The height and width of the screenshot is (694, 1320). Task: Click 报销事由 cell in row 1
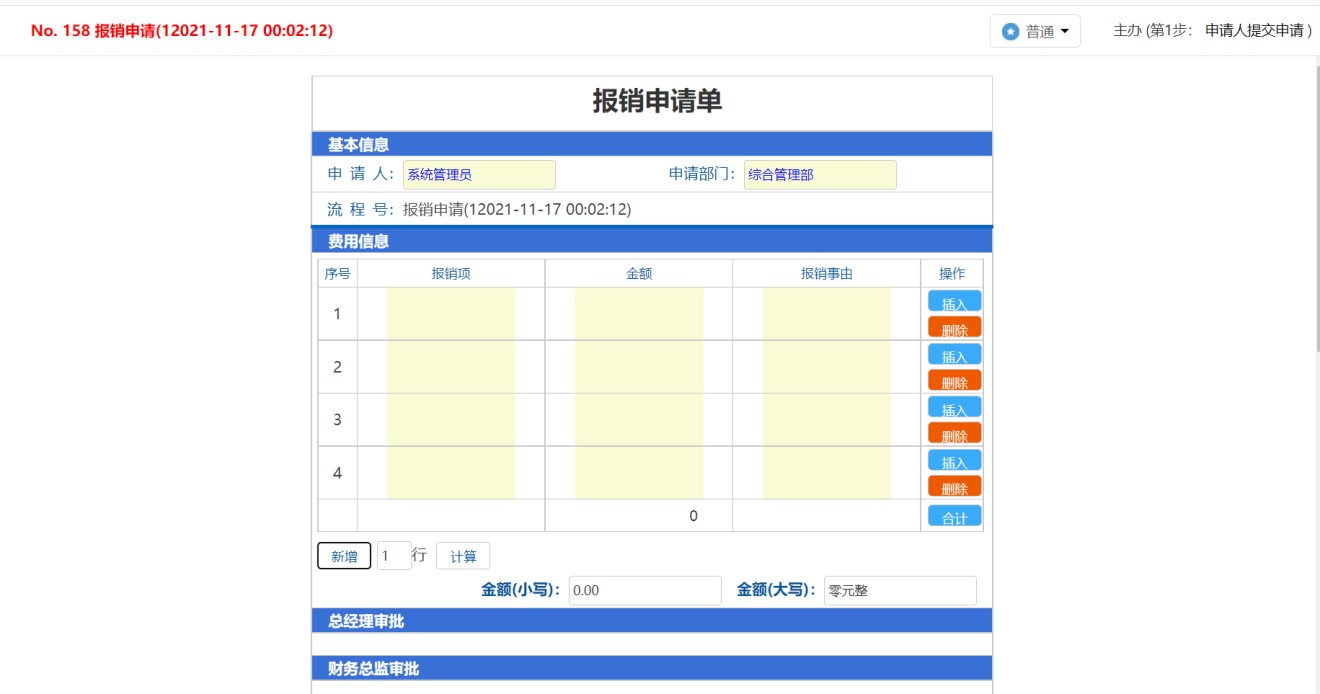pyautogui.click(x=827, y=314)
